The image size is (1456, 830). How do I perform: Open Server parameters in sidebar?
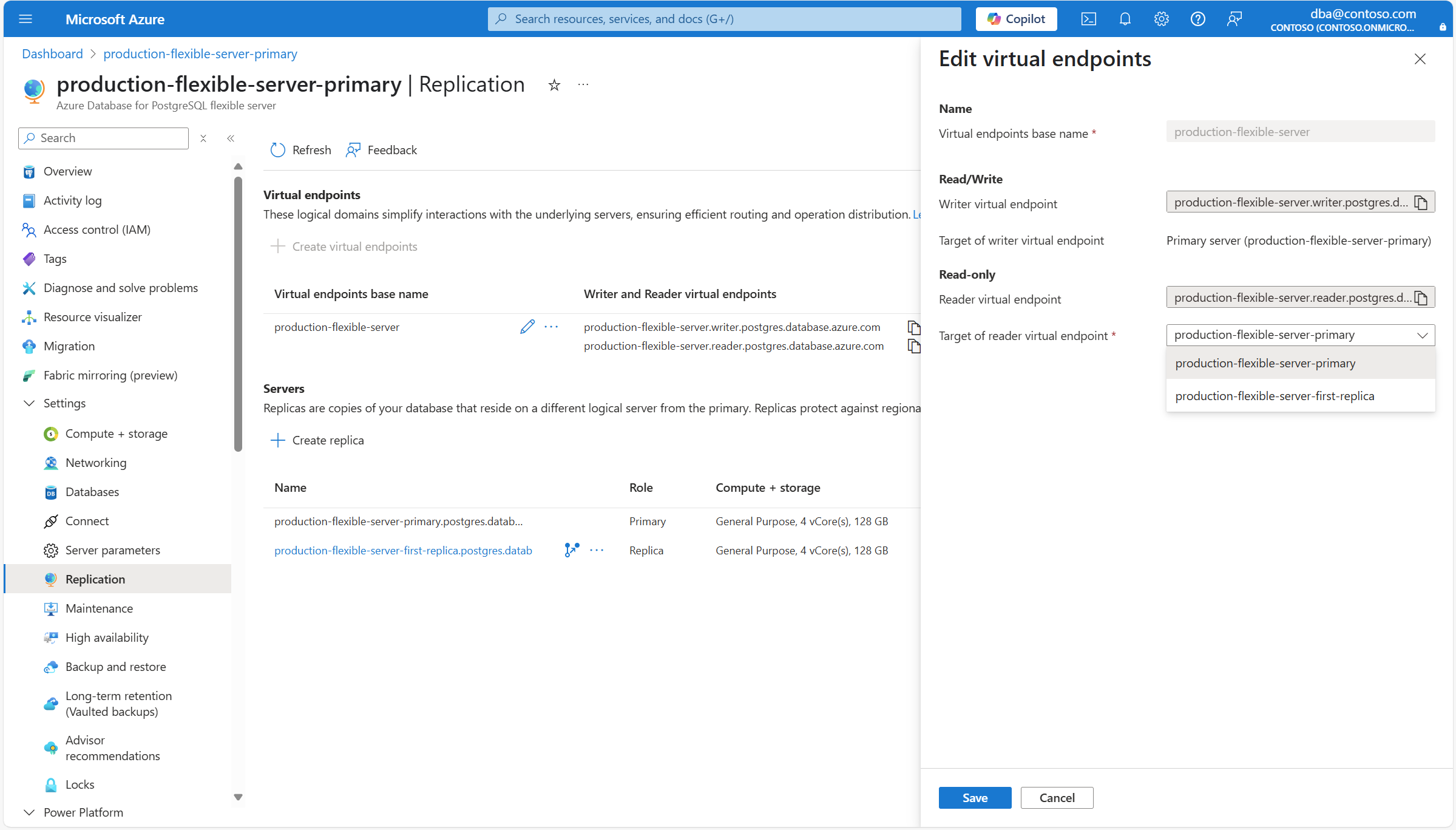[x=113, y=550]
